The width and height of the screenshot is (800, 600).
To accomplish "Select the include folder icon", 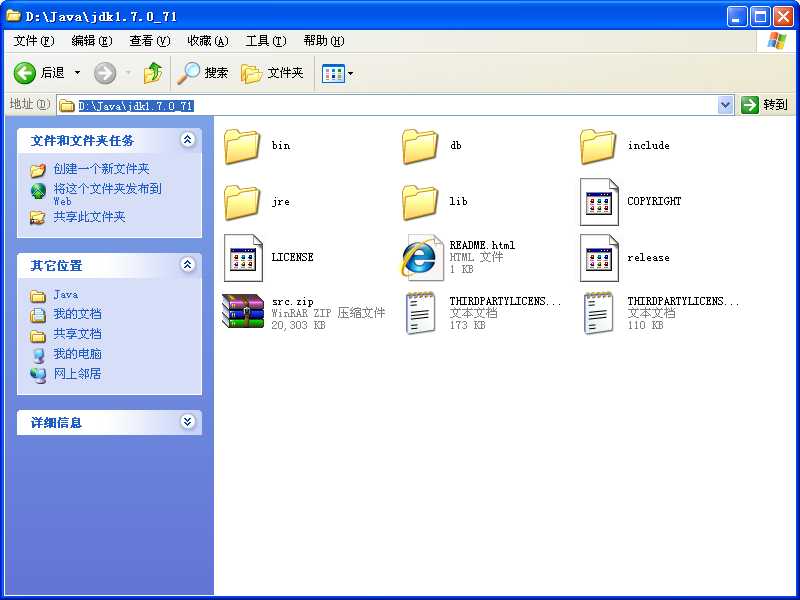I will tap(598, 146).
